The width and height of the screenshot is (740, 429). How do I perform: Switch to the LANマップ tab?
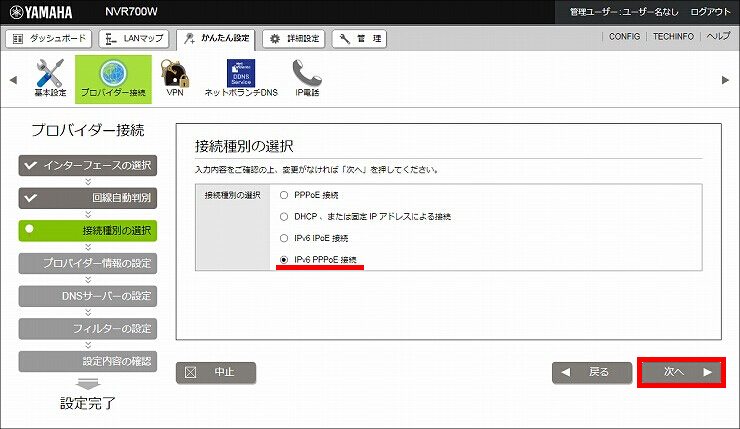pyautogui.click(x=135, y=39)
